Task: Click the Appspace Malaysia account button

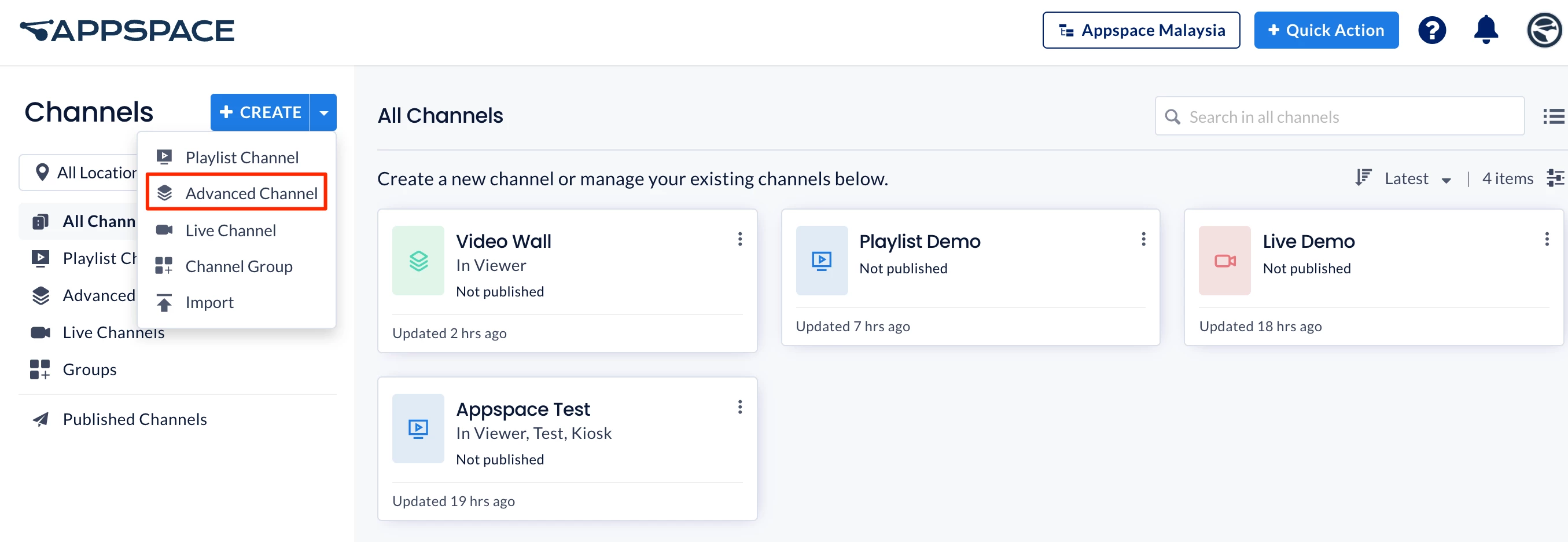Action: [1140, 31]
